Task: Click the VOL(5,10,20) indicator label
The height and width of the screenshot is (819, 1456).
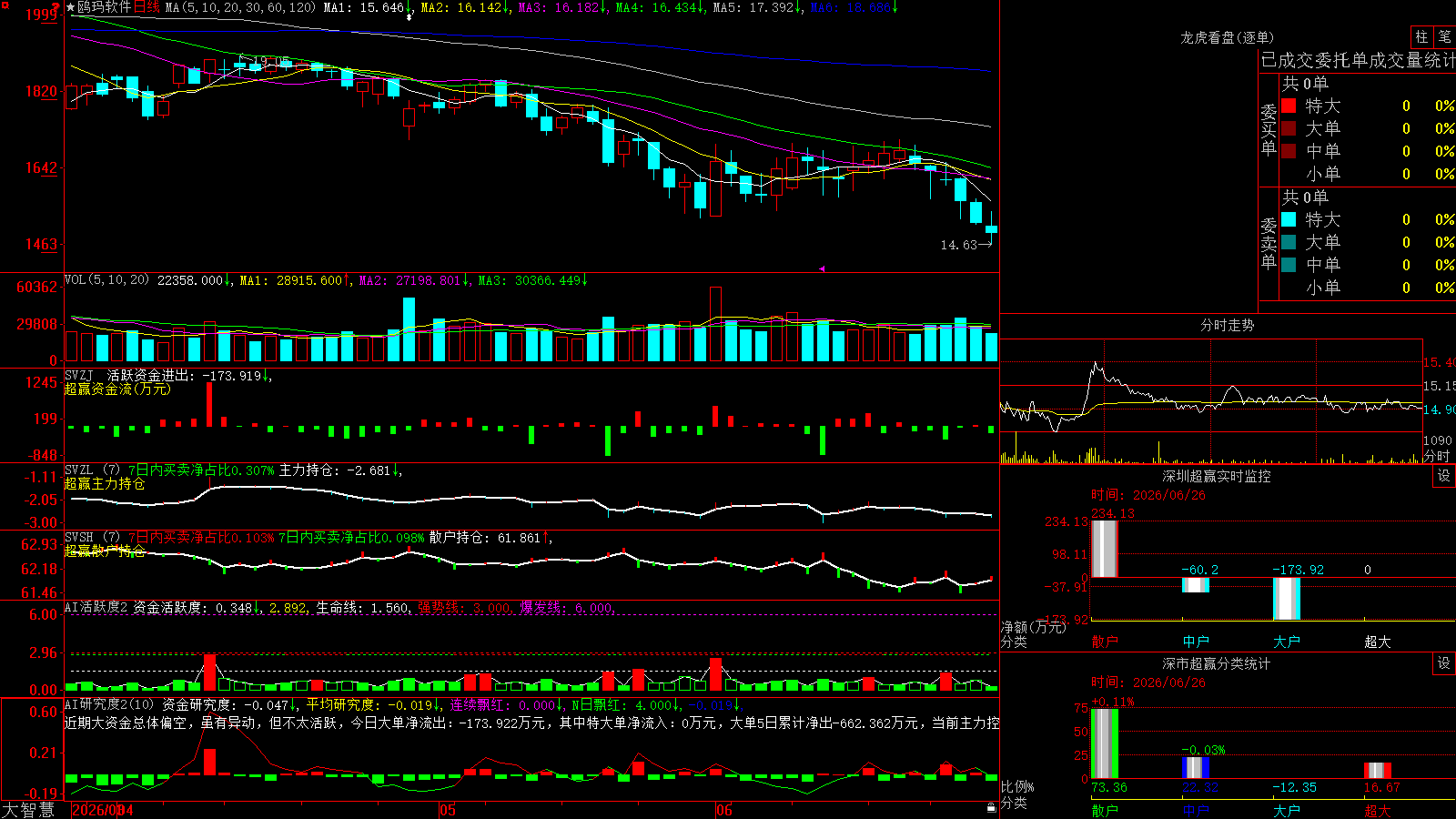Action: pos(106,280)
